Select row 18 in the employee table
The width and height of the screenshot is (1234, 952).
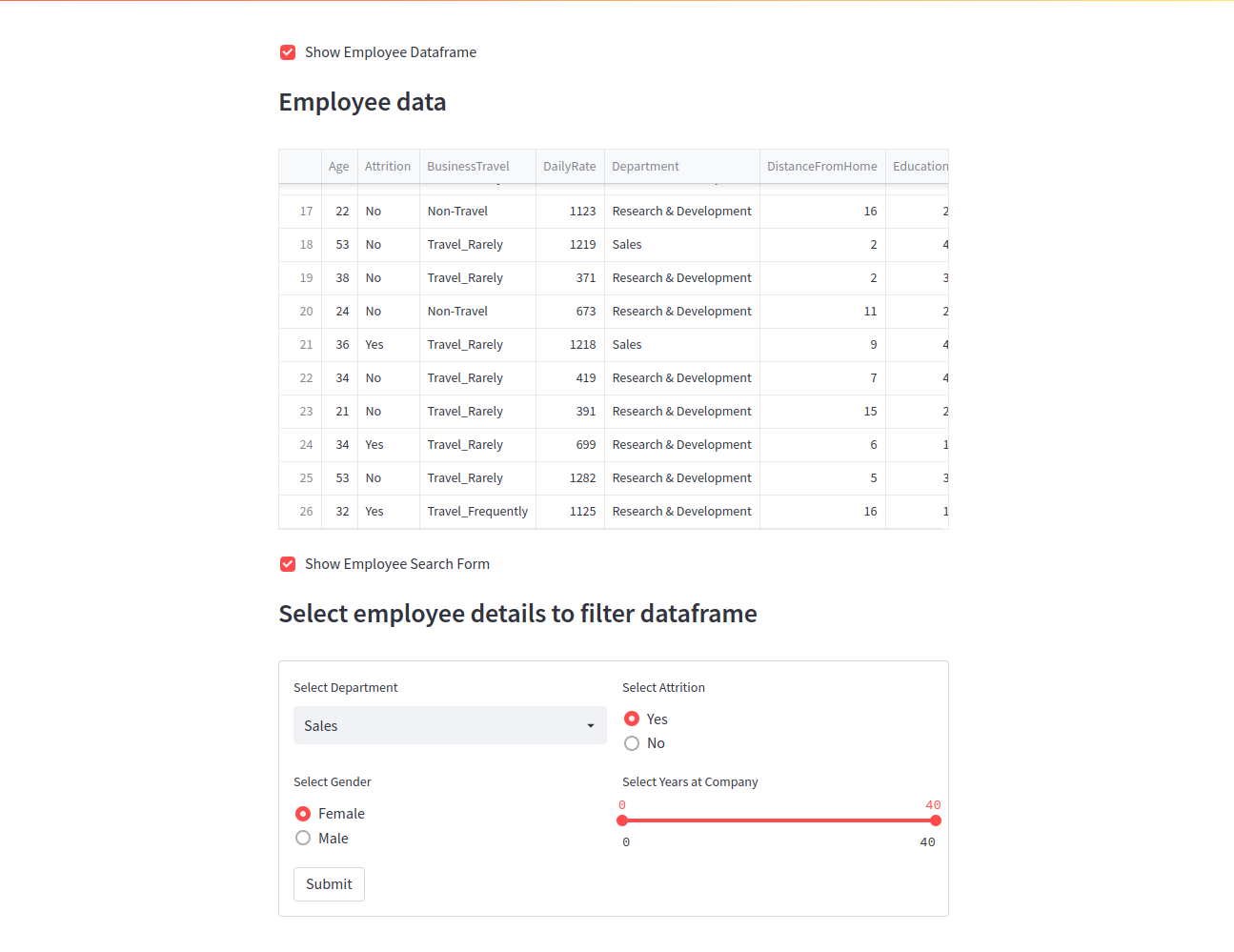[x=306, y=244]
